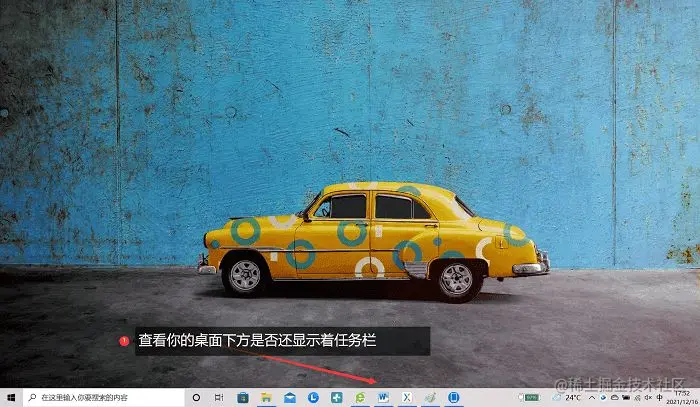The image size is (700, 407).
Task: Open Task View on the taskbar
Action: [219, 397]
